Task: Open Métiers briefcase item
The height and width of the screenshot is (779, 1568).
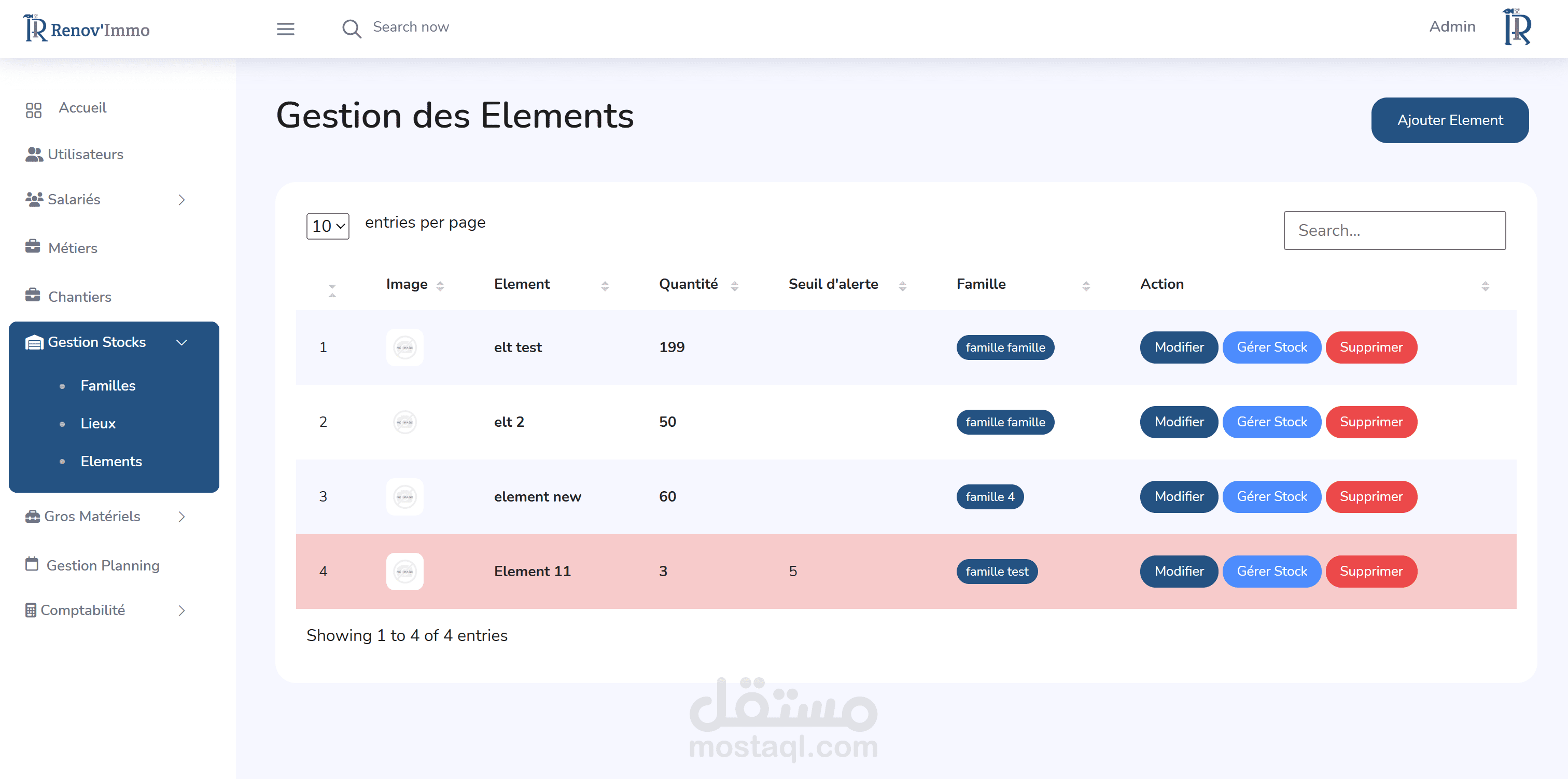Action: coord(73,248)
